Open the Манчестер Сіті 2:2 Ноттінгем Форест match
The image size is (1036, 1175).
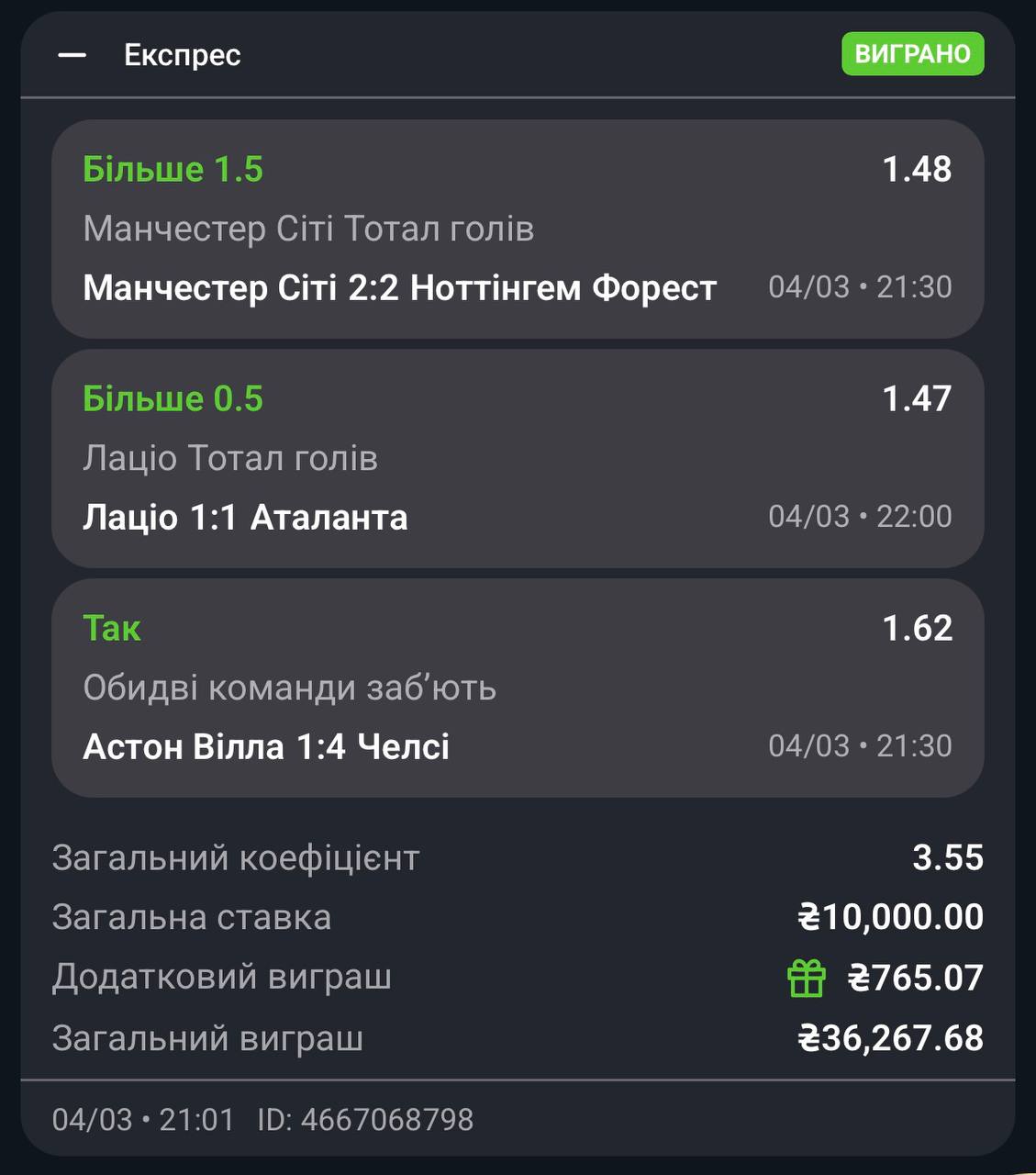pos(399,288)
